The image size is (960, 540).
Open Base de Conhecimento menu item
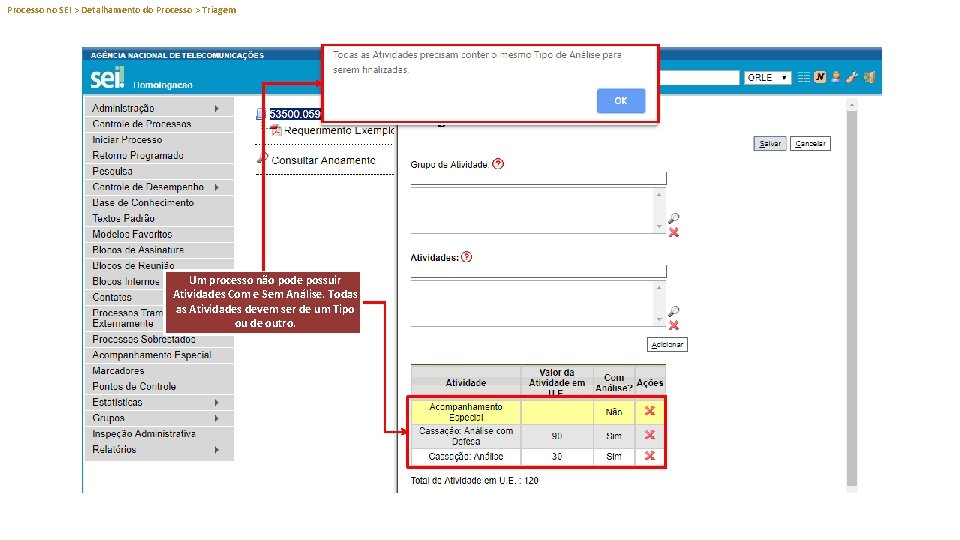click(x=159, y=203)
